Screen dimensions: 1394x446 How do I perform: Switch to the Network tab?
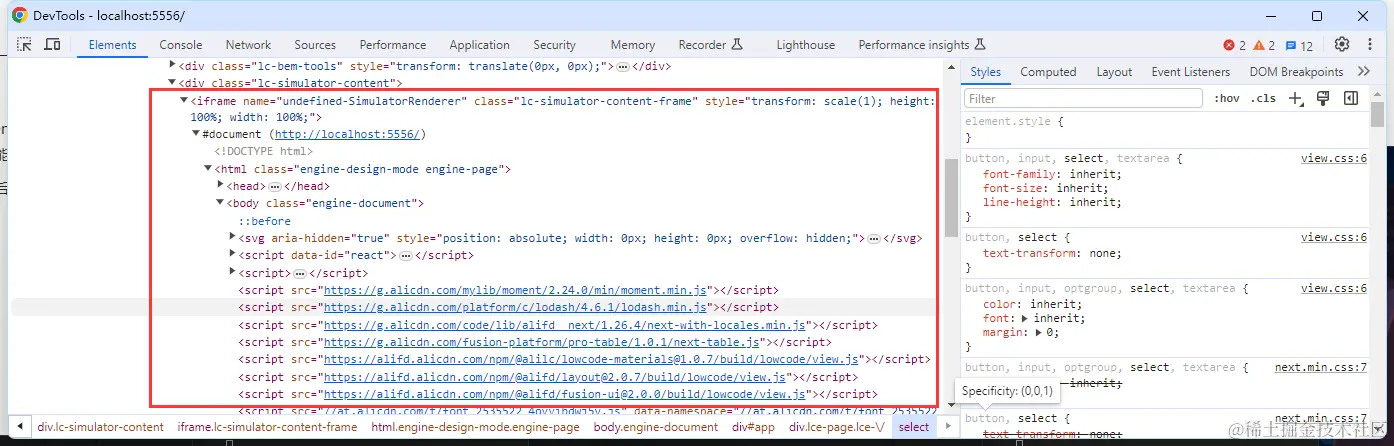(x=248, y=45)
